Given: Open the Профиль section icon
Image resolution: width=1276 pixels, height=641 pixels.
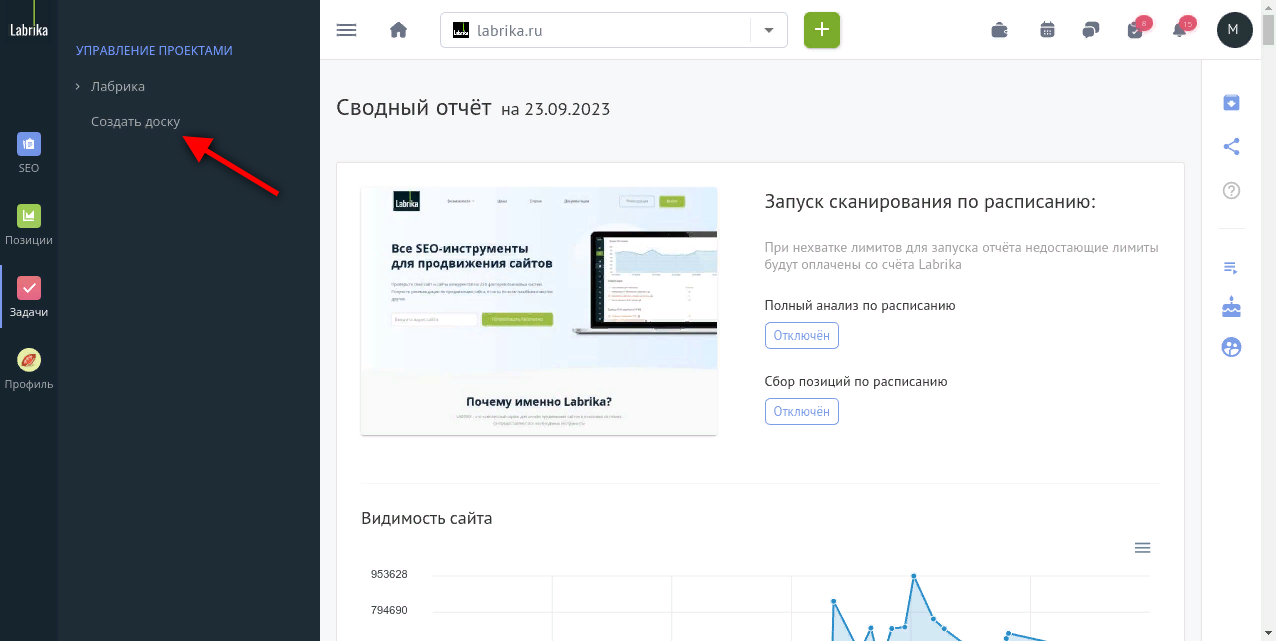Looking at the screenshot, I should [29, 360].
